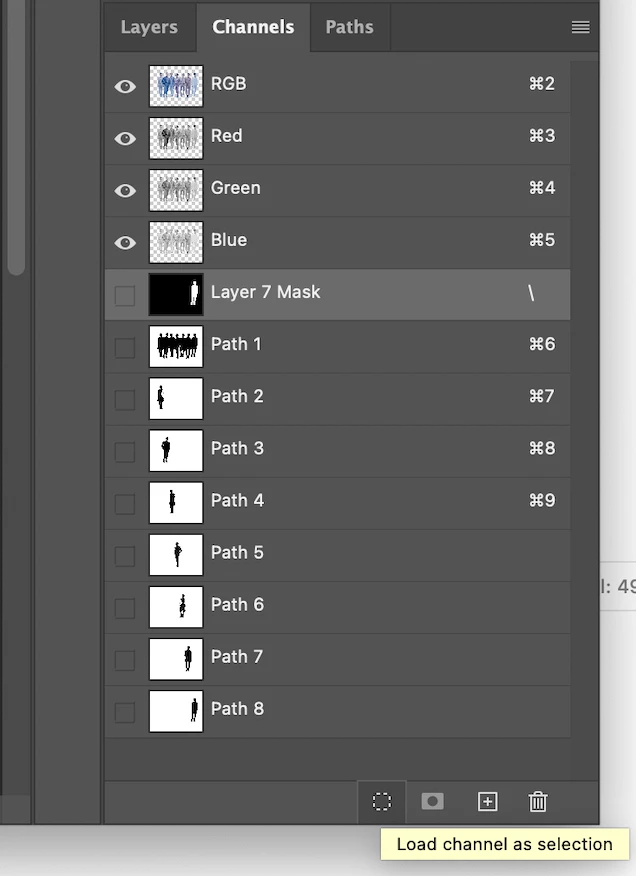
Task: Click Save selection as channel icon
Action: pos(433,802)
